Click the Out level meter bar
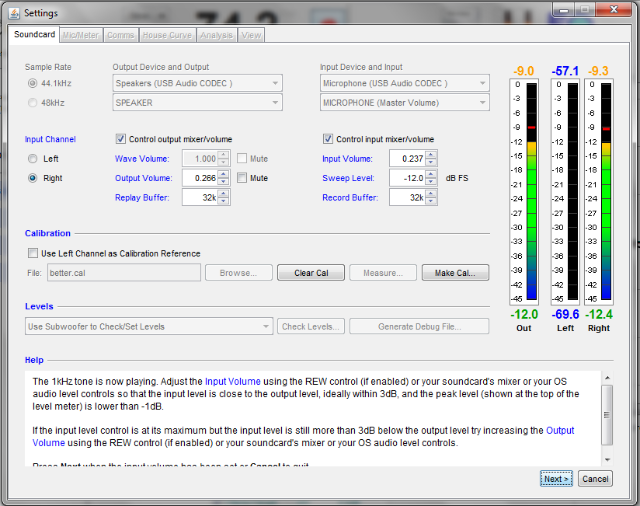Screen dimensions: 640x506 click(x=532, y=191)
